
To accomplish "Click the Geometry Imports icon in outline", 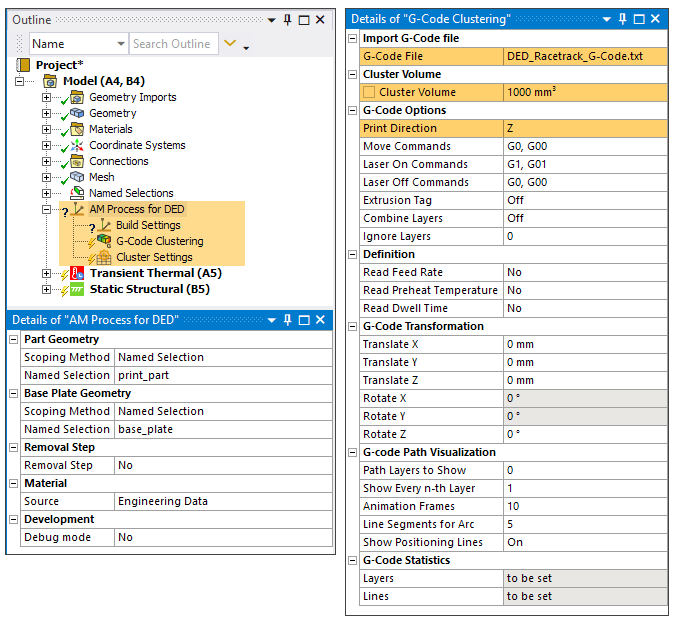I will point(76,98).
